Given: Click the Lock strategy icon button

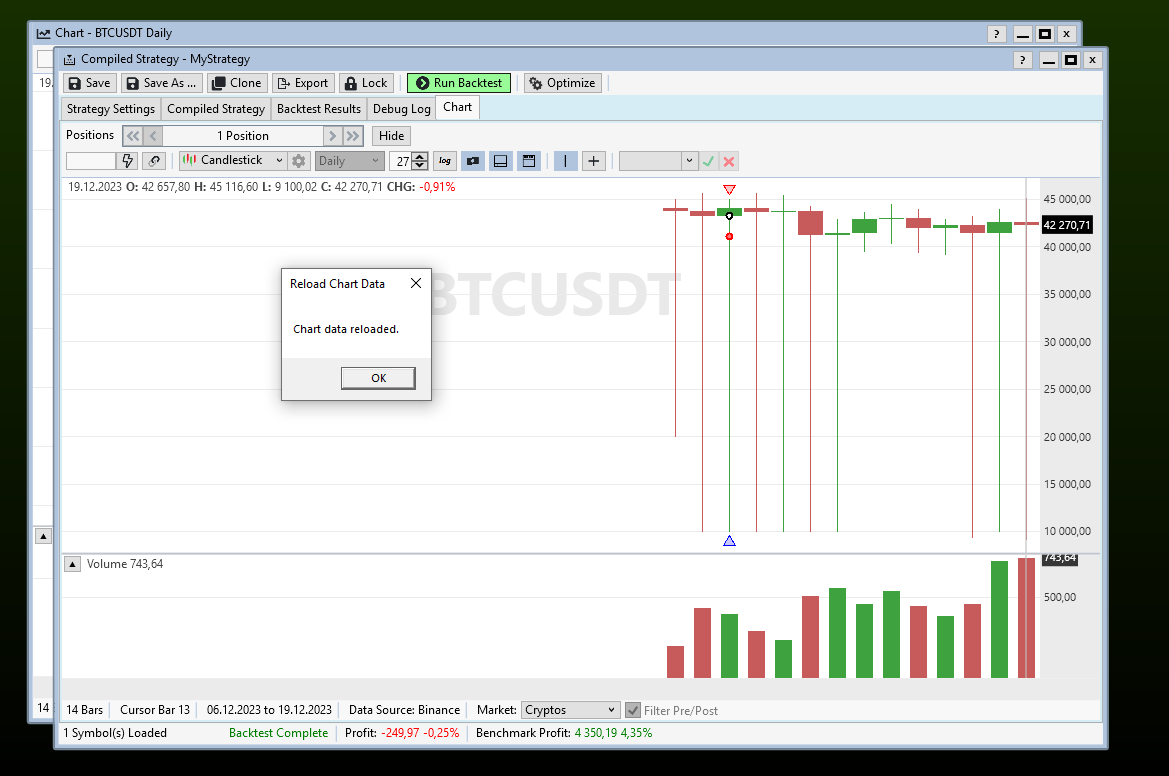Looking at the screenshot, I should (x=365, y=83).
